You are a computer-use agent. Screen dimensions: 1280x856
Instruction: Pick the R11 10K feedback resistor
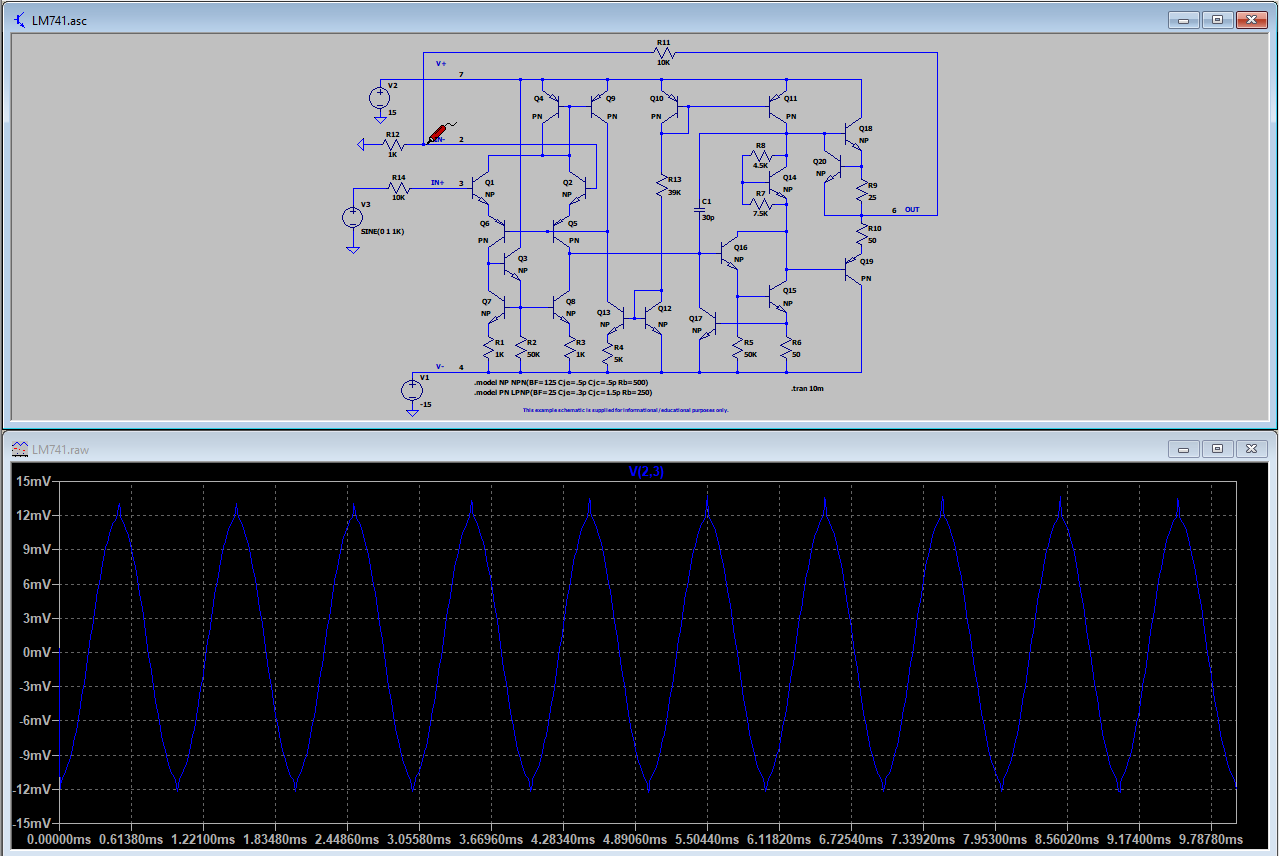tap(662, 52)
